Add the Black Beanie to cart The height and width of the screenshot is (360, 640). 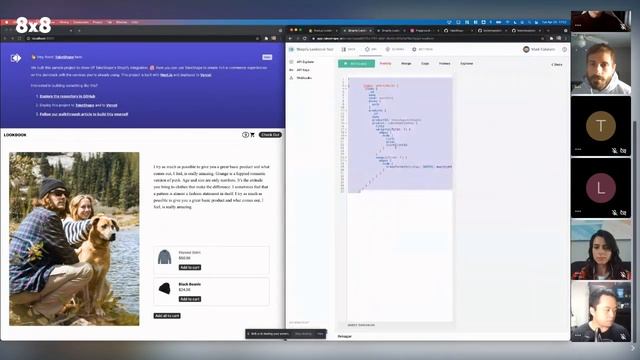[x=190, y=299]
